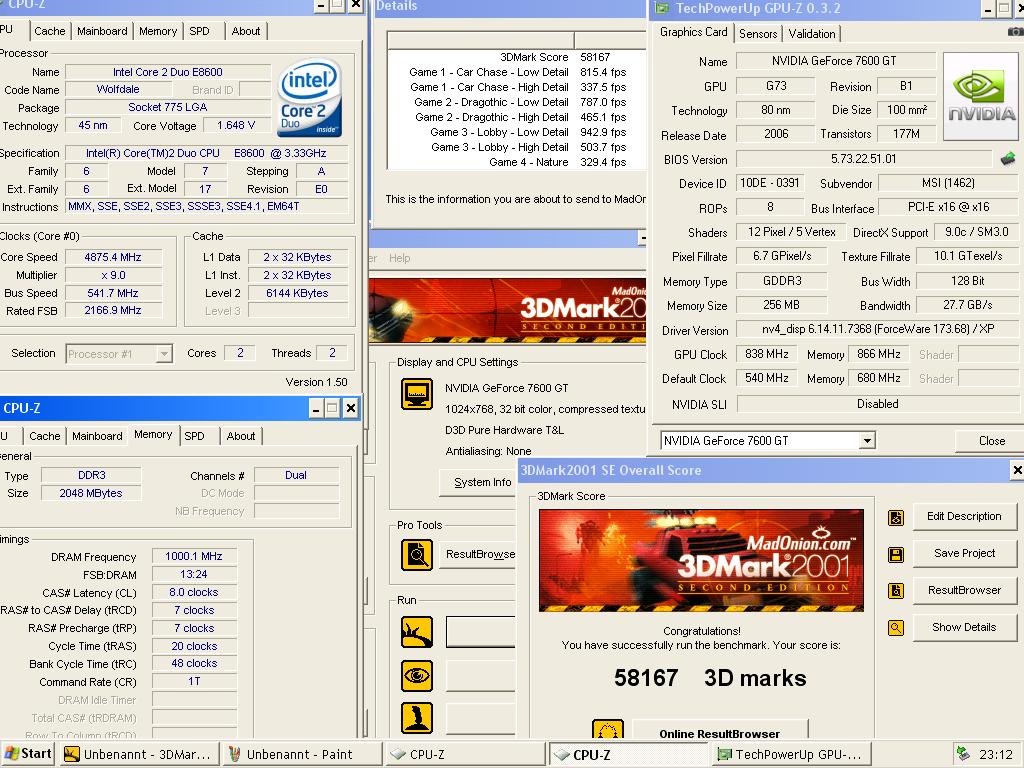The image size is (1024, 768).
Task: Click the 3DMark Score 58167 row in Details
Action: coord(516,57)
